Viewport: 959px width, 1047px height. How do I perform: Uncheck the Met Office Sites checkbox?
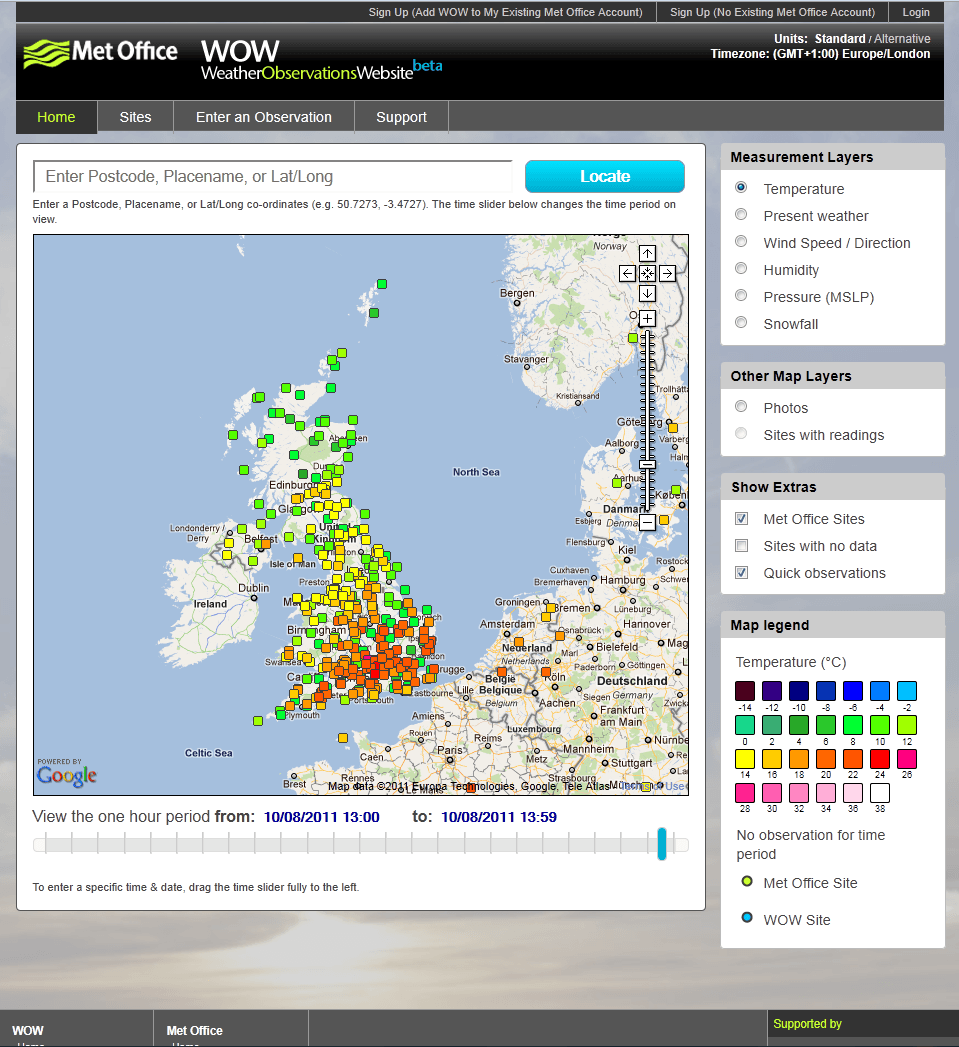[741, 518]
